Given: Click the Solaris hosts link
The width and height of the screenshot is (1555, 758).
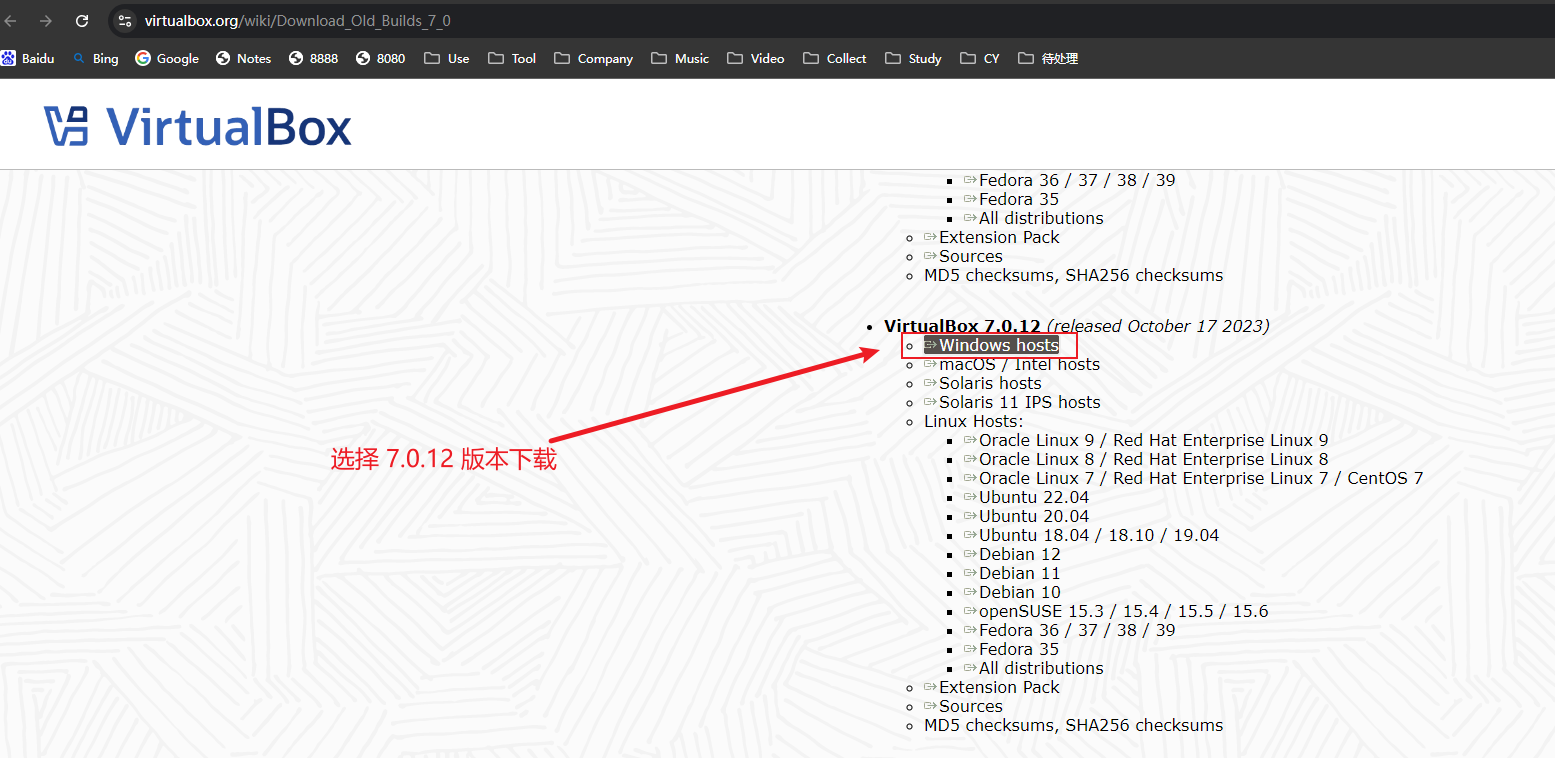Looking at the screenshot, I should point(983,383).
